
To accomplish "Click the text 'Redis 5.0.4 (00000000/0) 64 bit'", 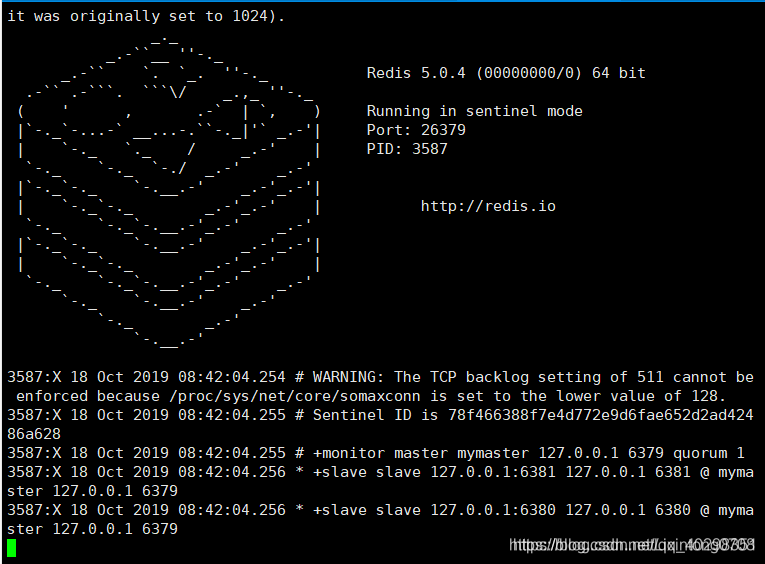I will coord(506,73).
